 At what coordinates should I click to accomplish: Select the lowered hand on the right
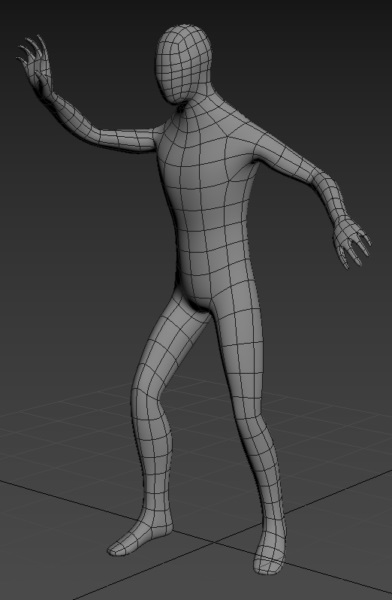point(350,241)
